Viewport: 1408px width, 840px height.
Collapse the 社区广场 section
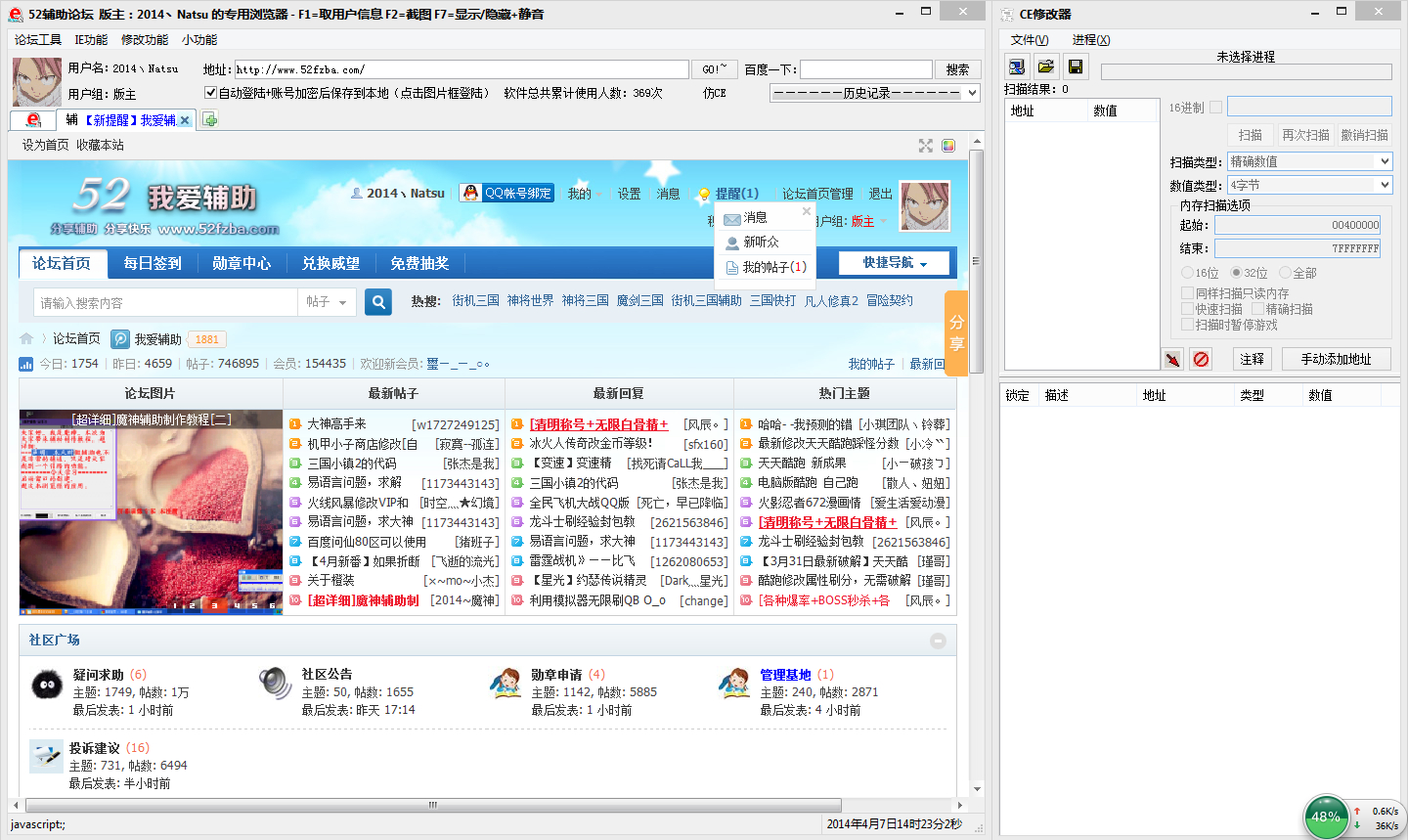tap(938, 641)
